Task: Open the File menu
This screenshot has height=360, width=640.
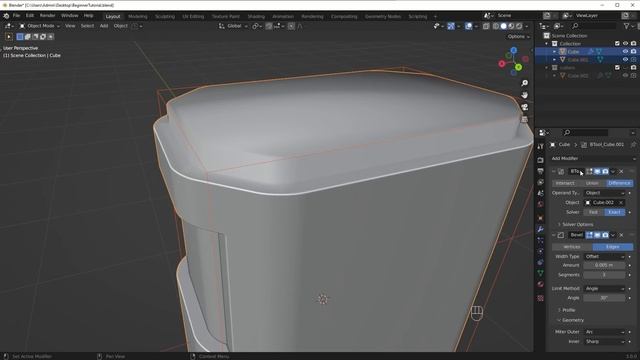Action: pyautogui.click(x=16, y=16)
